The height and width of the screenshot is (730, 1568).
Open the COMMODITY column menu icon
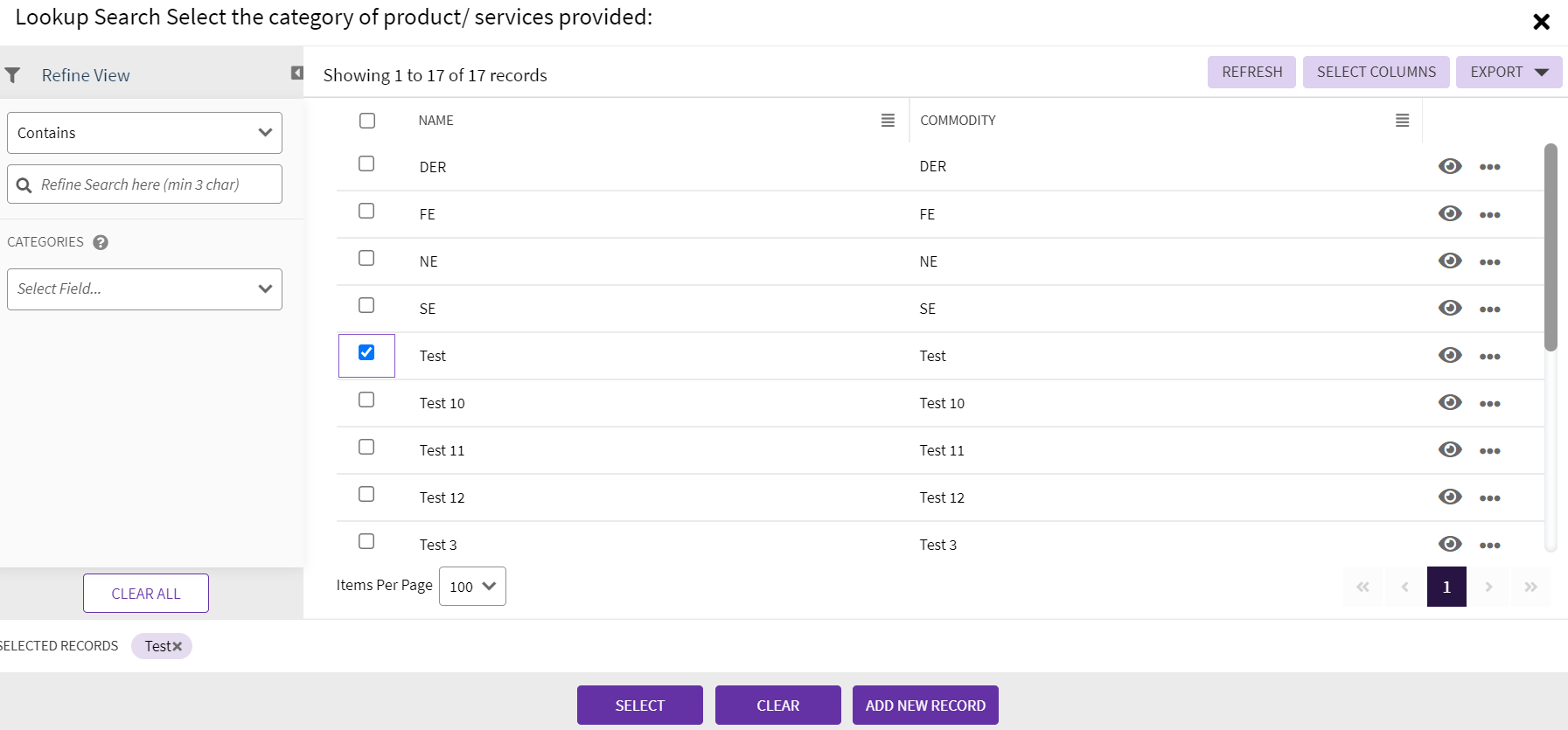[x=1402, y=121]
